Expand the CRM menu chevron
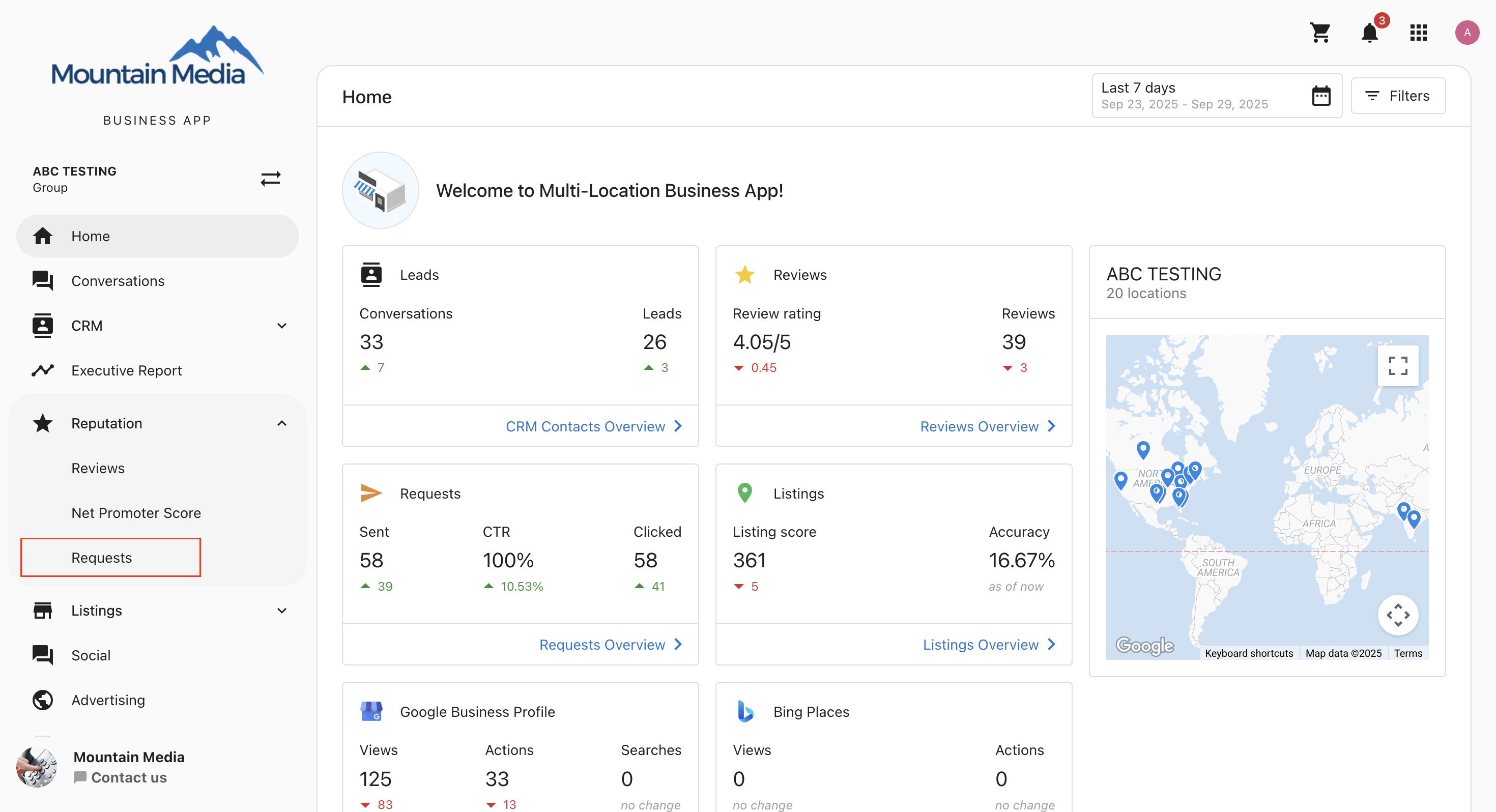Viewport: 1496px width, 812px height. [x=282, y=326]
